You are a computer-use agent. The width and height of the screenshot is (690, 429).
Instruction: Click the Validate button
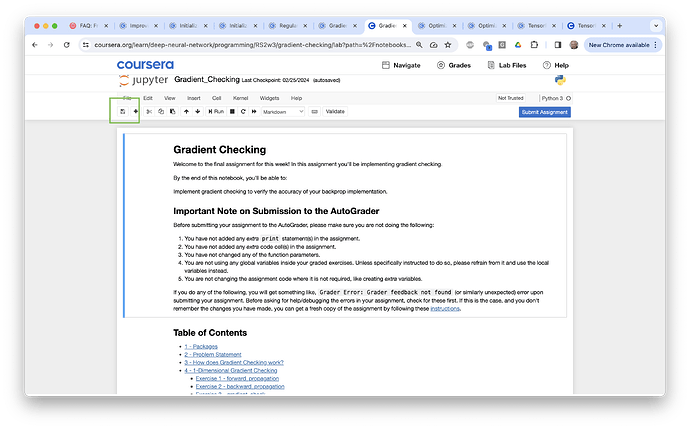point(335,112)
